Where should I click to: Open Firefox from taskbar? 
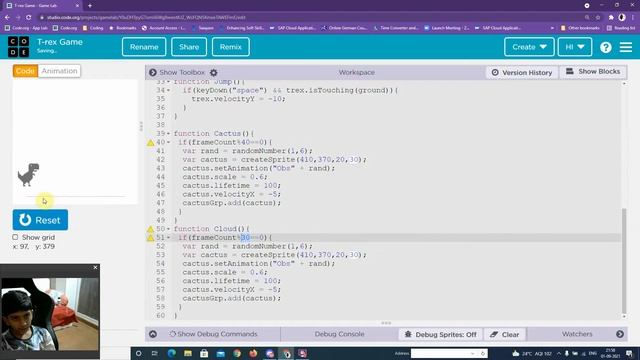(253, 353)
